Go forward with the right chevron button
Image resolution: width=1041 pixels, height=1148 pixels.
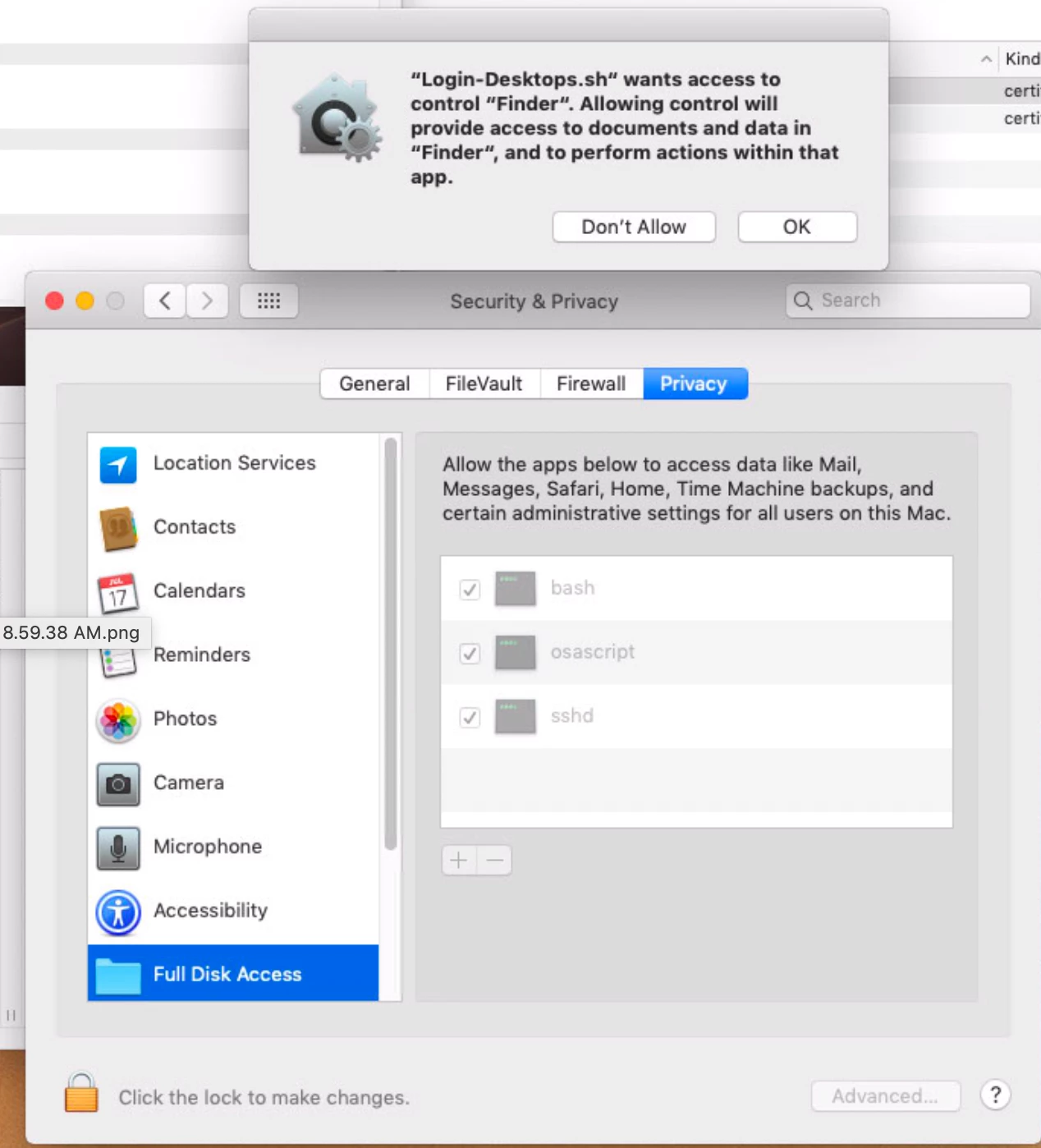207,301
